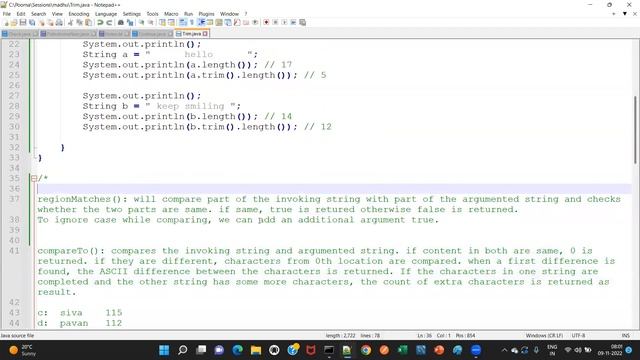Save the file using the Save icon
Image resolution: width=640 pixels, height=360 pixels.
[x=23, y=22]
